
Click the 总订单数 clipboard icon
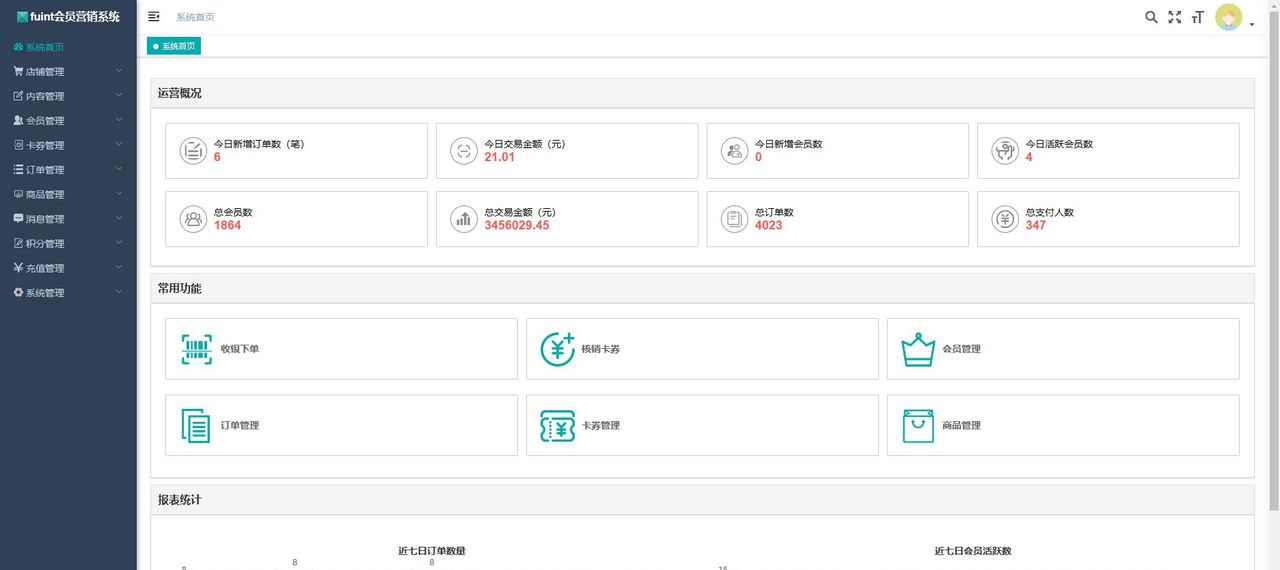tap(734, 219)
